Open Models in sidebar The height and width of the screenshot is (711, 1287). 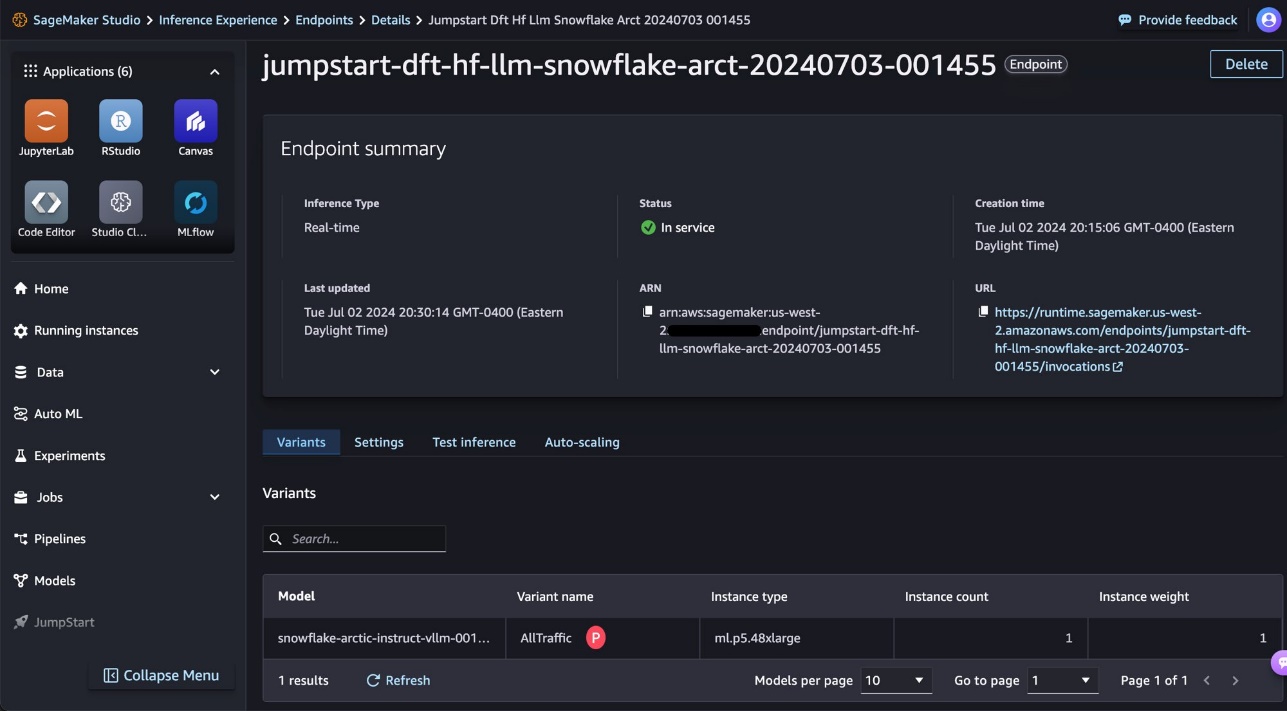(x=44, y=580)
